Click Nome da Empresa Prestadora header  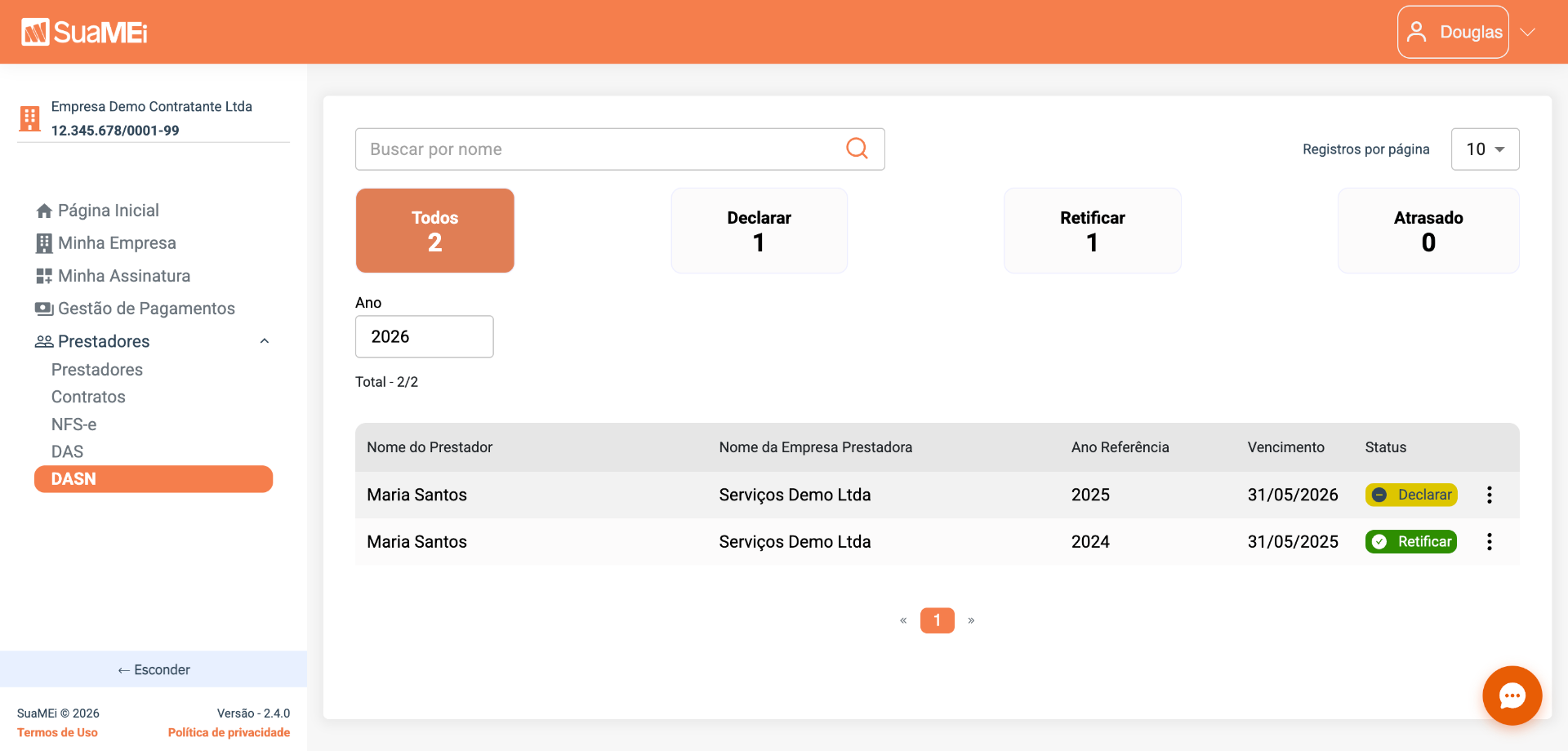pos(815,447)
